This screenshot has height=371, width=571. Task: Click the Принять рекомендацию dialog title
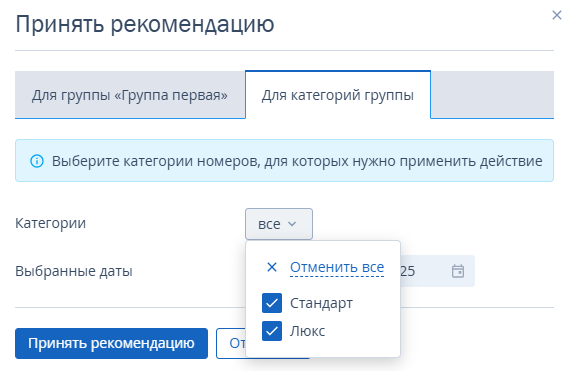click(x=145, y=25)
